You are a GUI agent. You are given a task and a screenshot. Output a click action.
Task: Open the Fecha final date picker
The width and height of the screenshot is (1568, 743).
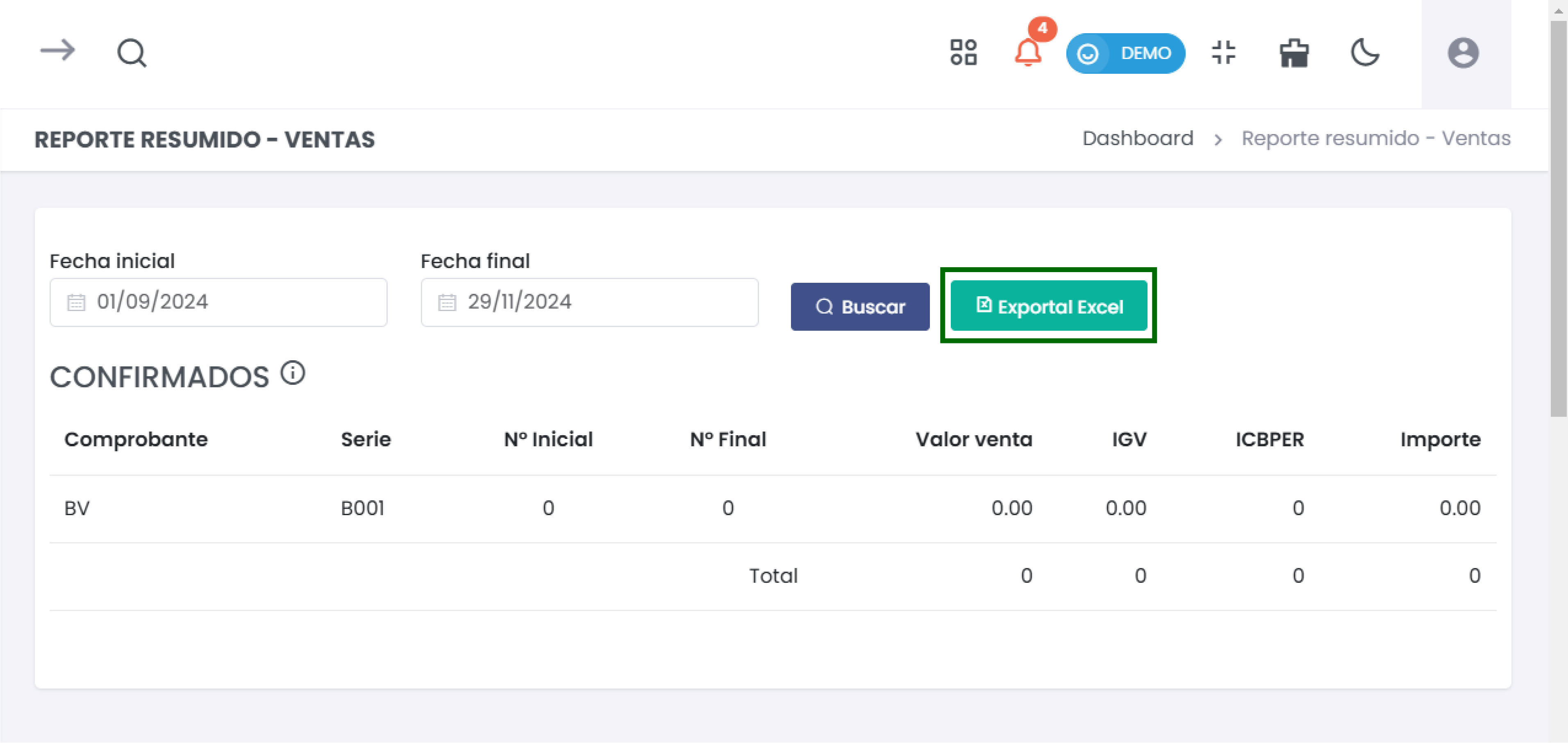(x=589, y=302)
